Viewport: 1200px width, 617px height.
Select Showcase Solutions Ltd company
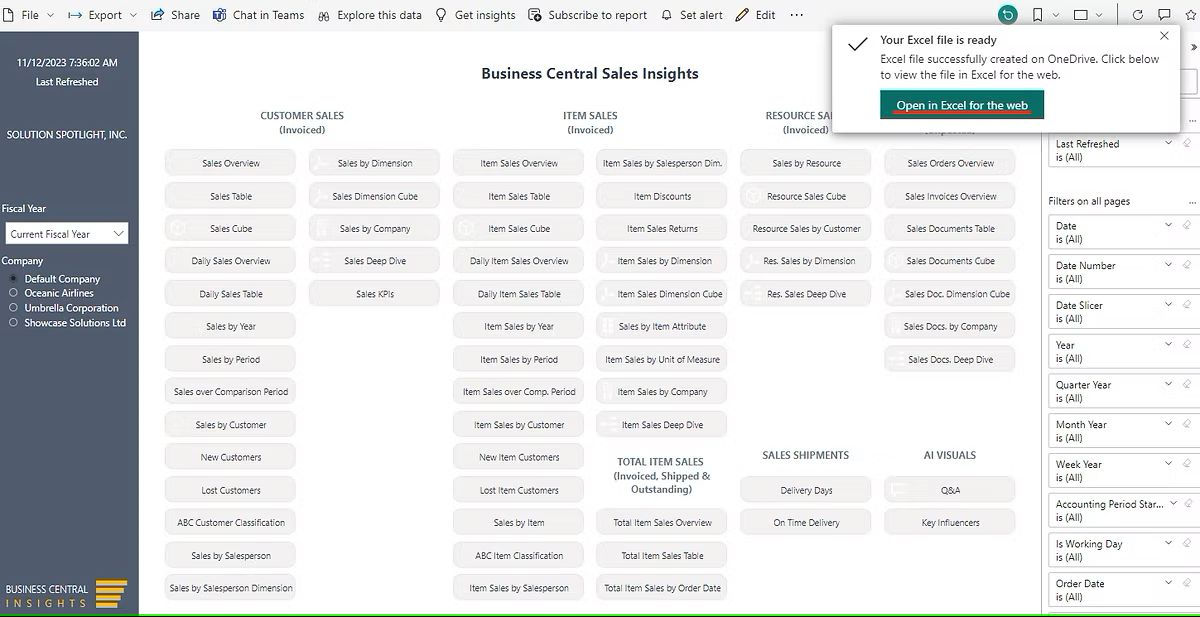click(14, 323)
